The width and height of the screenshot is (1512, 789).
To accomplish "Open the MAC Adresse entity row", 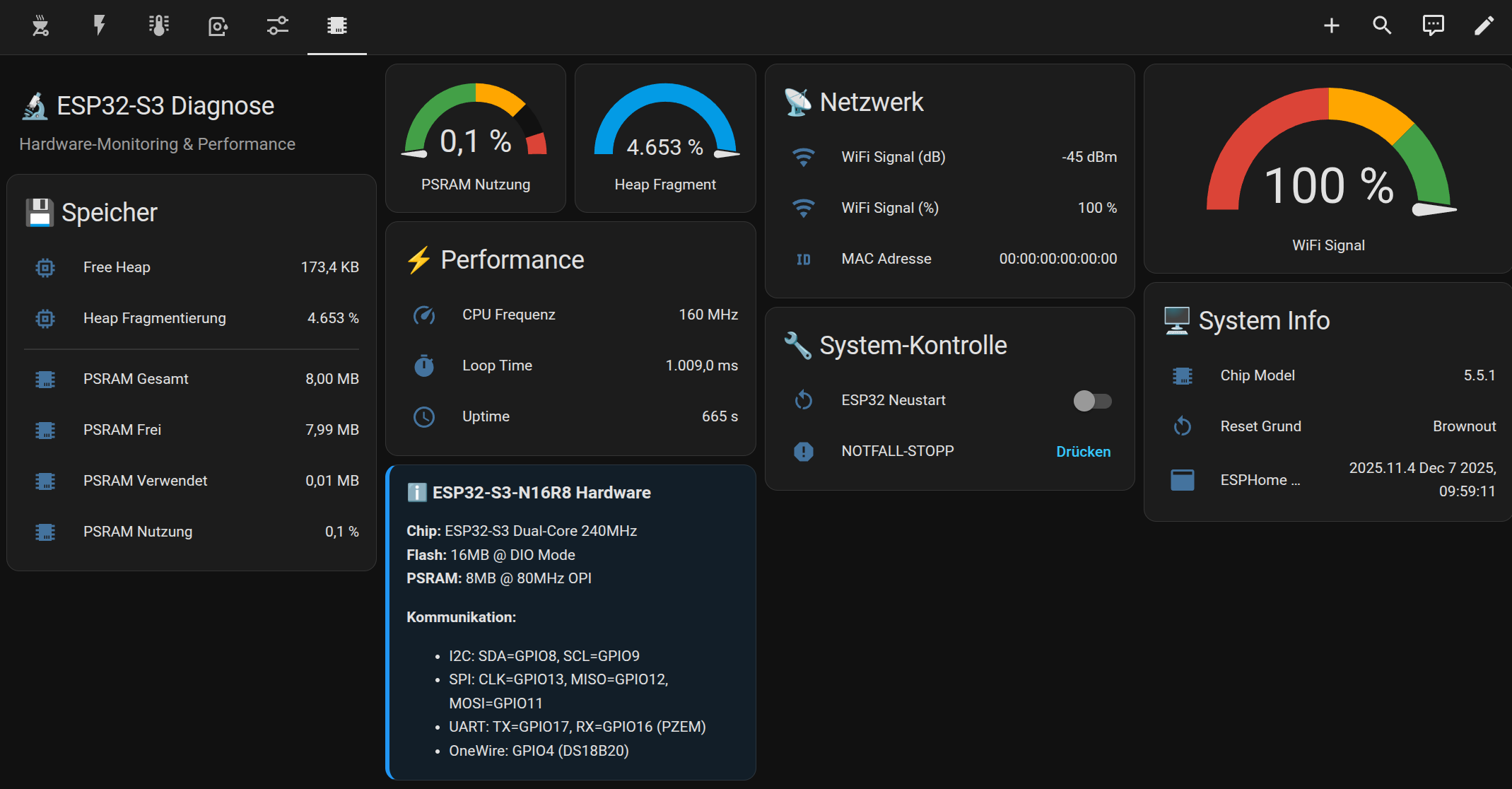I will (950, 259).
